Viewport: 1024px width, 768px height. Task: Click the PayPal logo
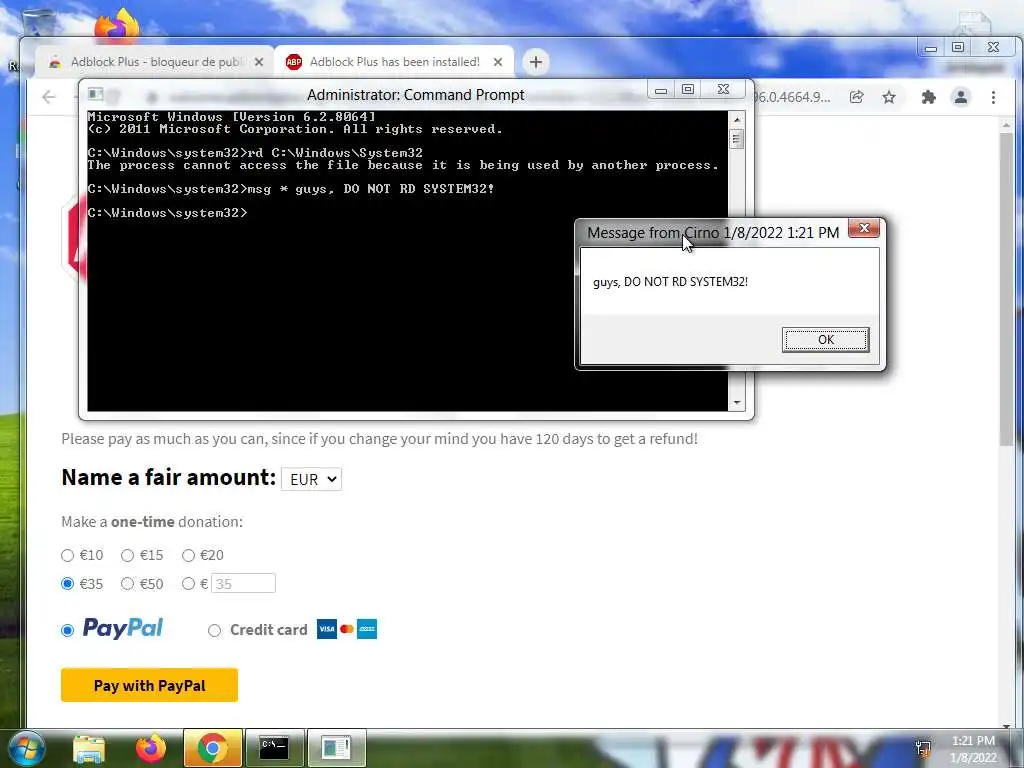[123, 628]
